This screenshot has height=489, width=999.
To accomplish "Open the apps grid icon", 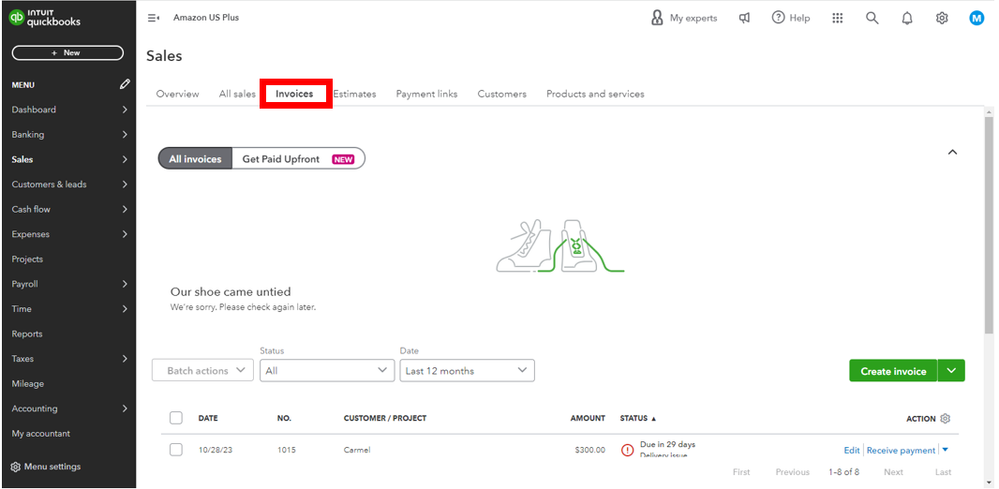I will tap(838, 18).
